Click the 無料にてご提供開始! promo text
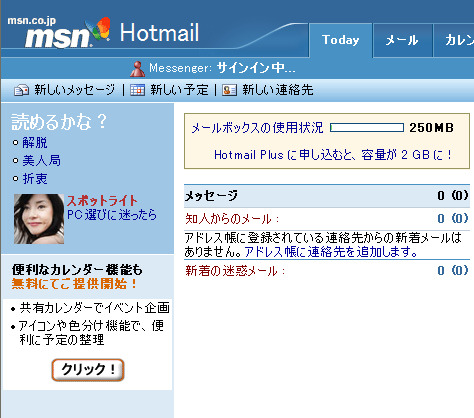474x418 pixels. pos(75,284)
